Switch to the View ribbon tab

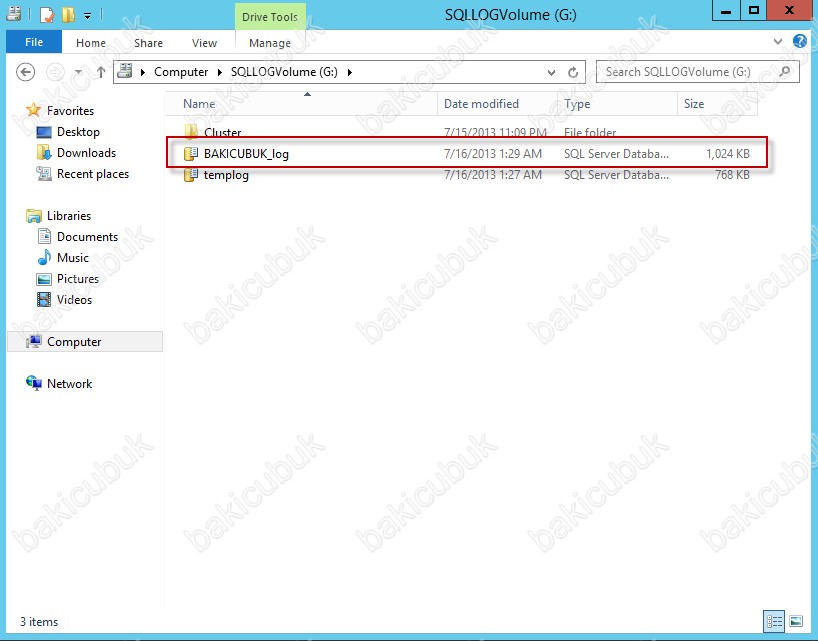pyautogui.click(x=204, y=43)
